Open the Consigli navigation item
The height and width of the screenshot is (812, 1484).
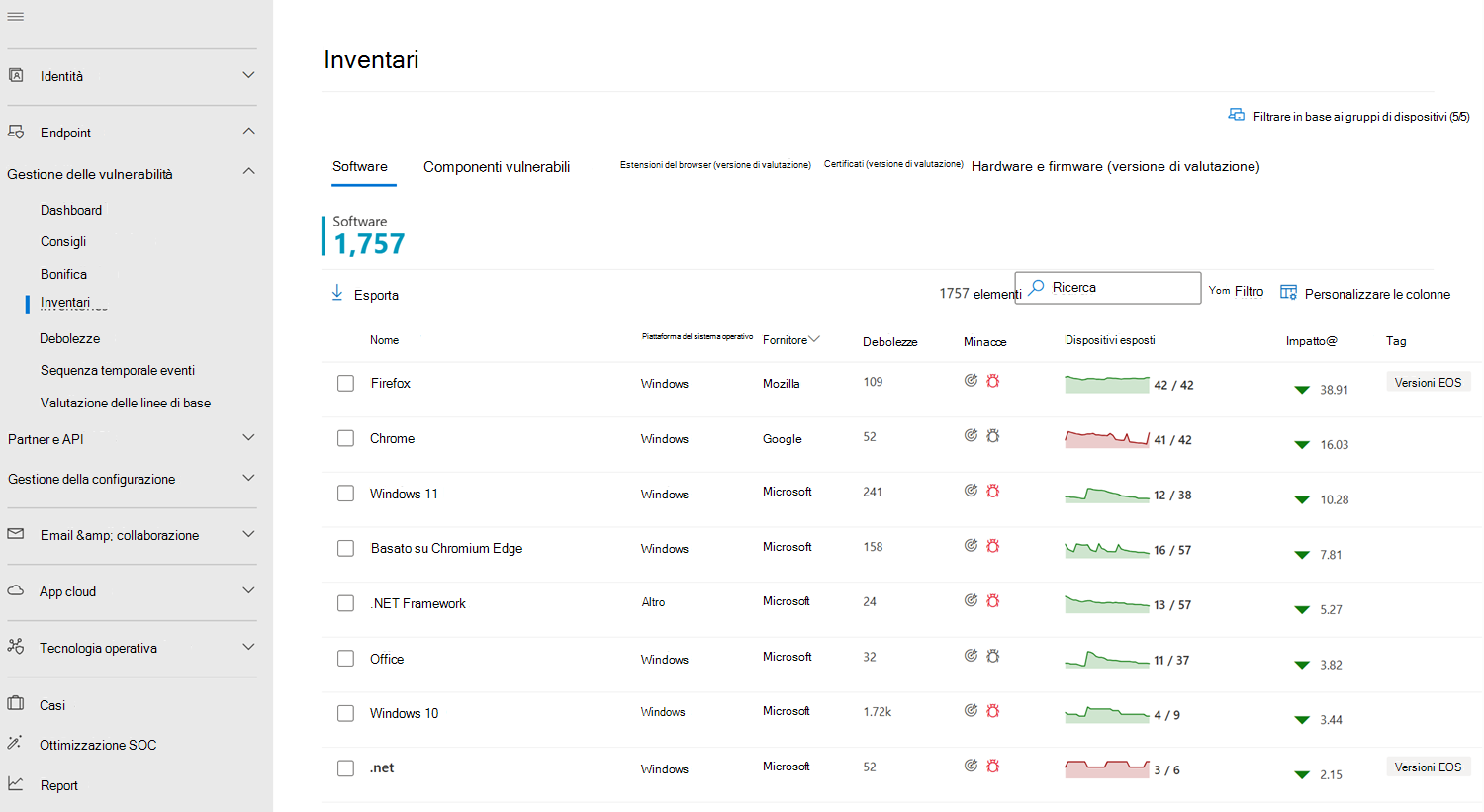pyautogui.click(x=63, y=241)
